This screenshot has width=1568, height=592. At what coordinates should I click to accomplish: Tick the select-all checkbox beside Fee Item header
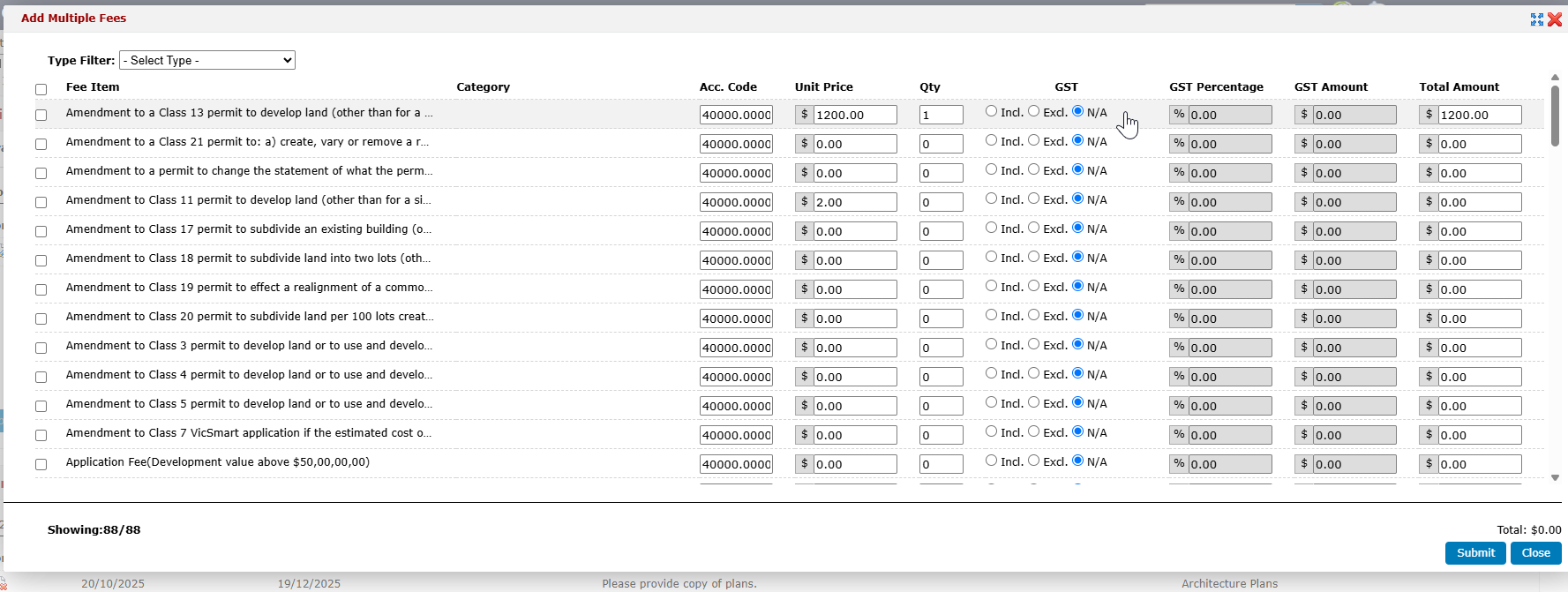point(41,89)
